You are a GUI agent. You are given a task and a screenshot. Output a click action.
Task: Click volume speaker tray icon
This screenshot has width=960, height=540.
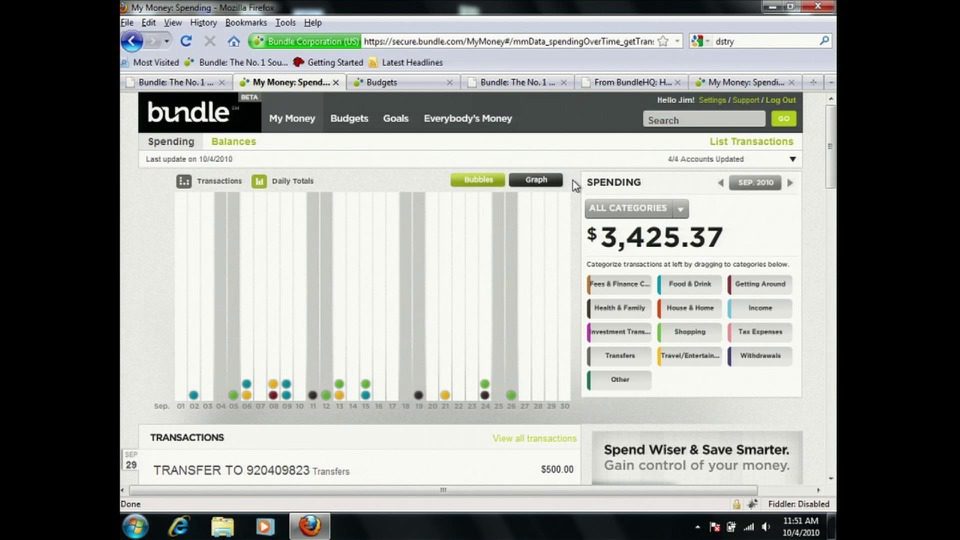[766, 527]
